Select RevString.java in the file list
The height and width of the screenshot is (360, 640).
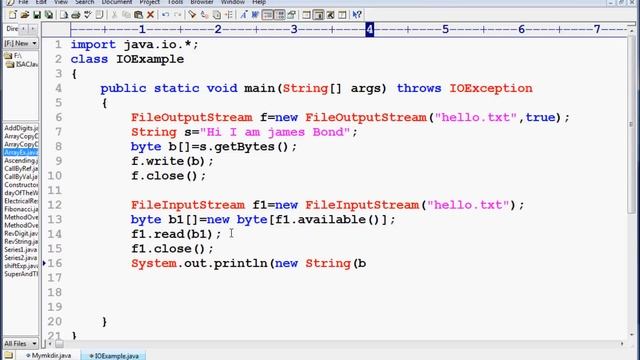click(x=21, y=242)
